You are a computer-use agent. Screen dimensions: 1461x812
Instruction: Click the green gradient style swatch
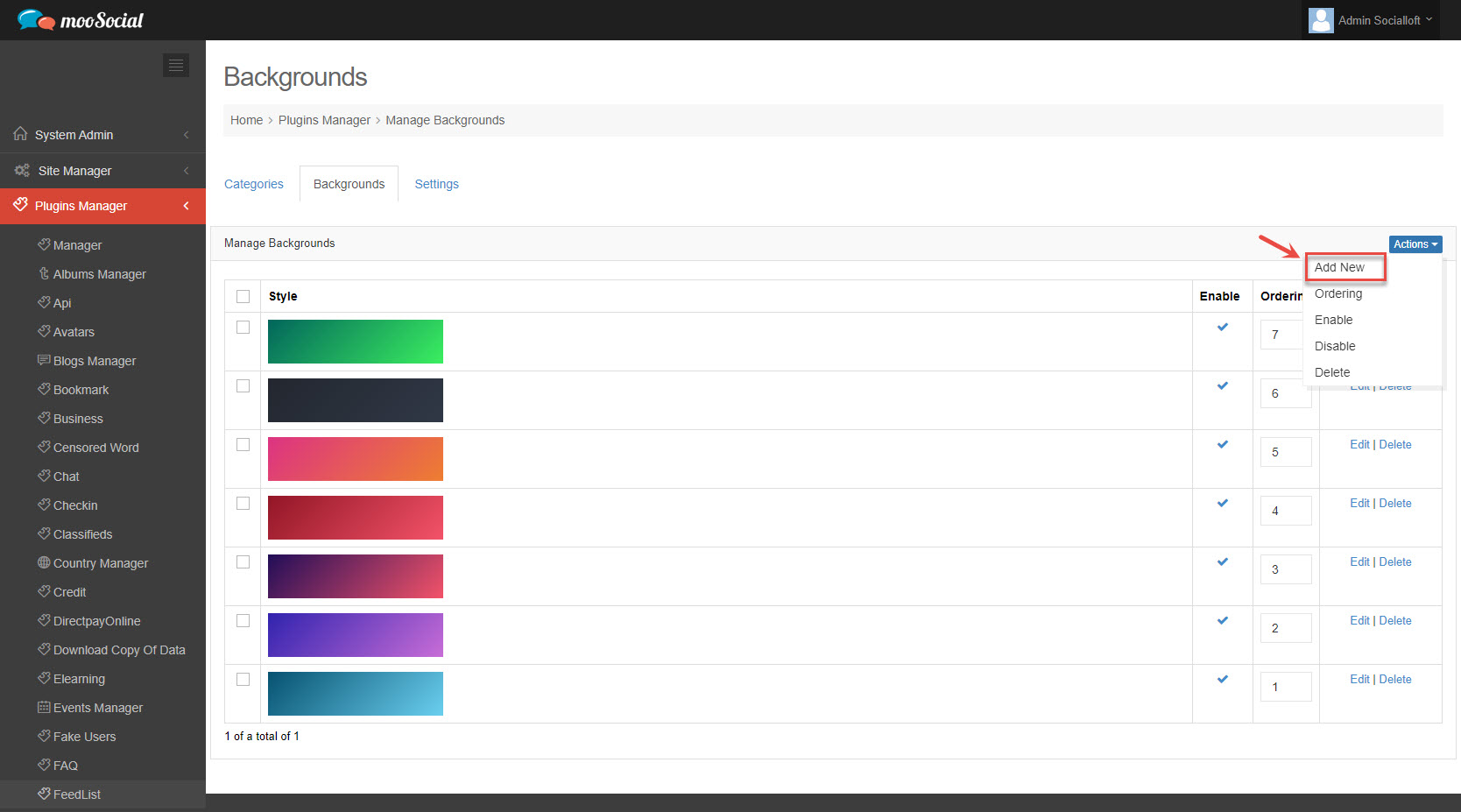356,342
